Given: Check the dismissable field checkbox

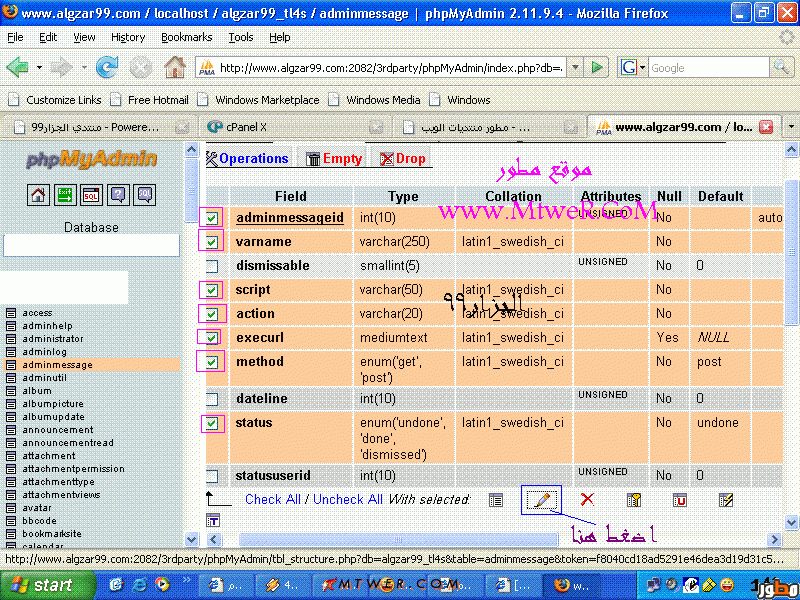Looking at the screenshot, I should 212,266.
